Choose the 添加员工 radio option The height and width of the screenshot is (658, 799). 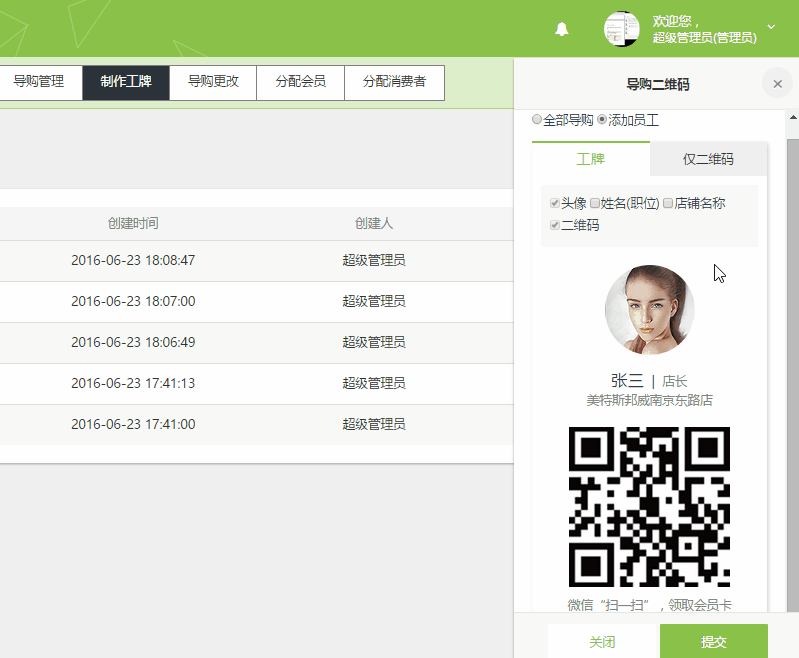602,119
